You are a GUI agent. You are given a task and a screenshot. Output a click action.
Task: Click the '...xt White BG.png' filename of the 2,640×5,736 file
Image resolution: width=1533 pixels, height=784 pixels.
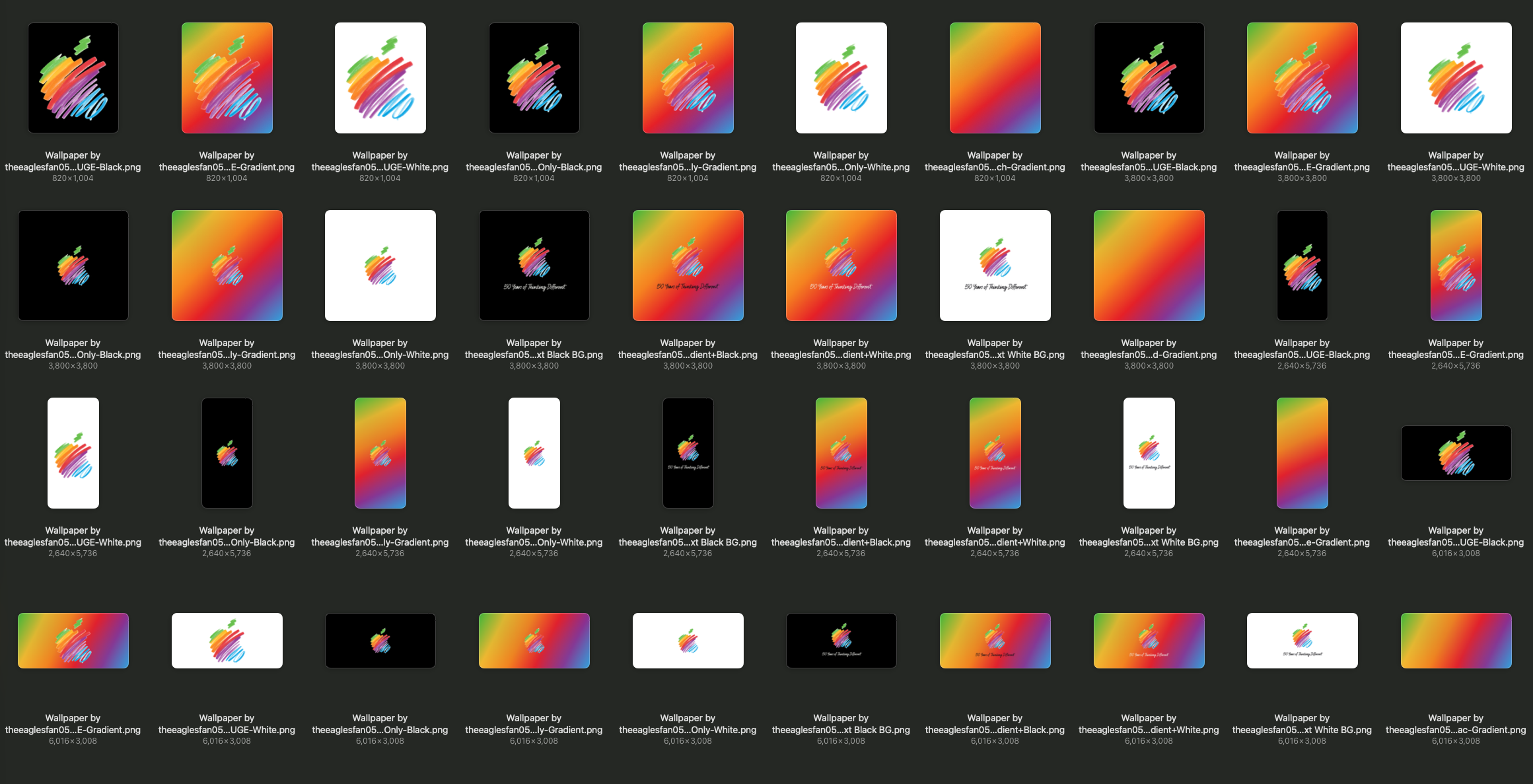(x=1149, y=542)
